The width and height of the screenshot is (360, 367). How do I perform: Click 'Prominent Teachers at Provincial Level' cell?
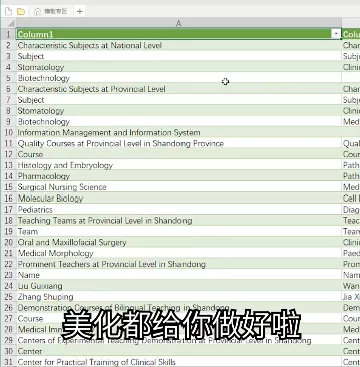(x=179, y=264)
